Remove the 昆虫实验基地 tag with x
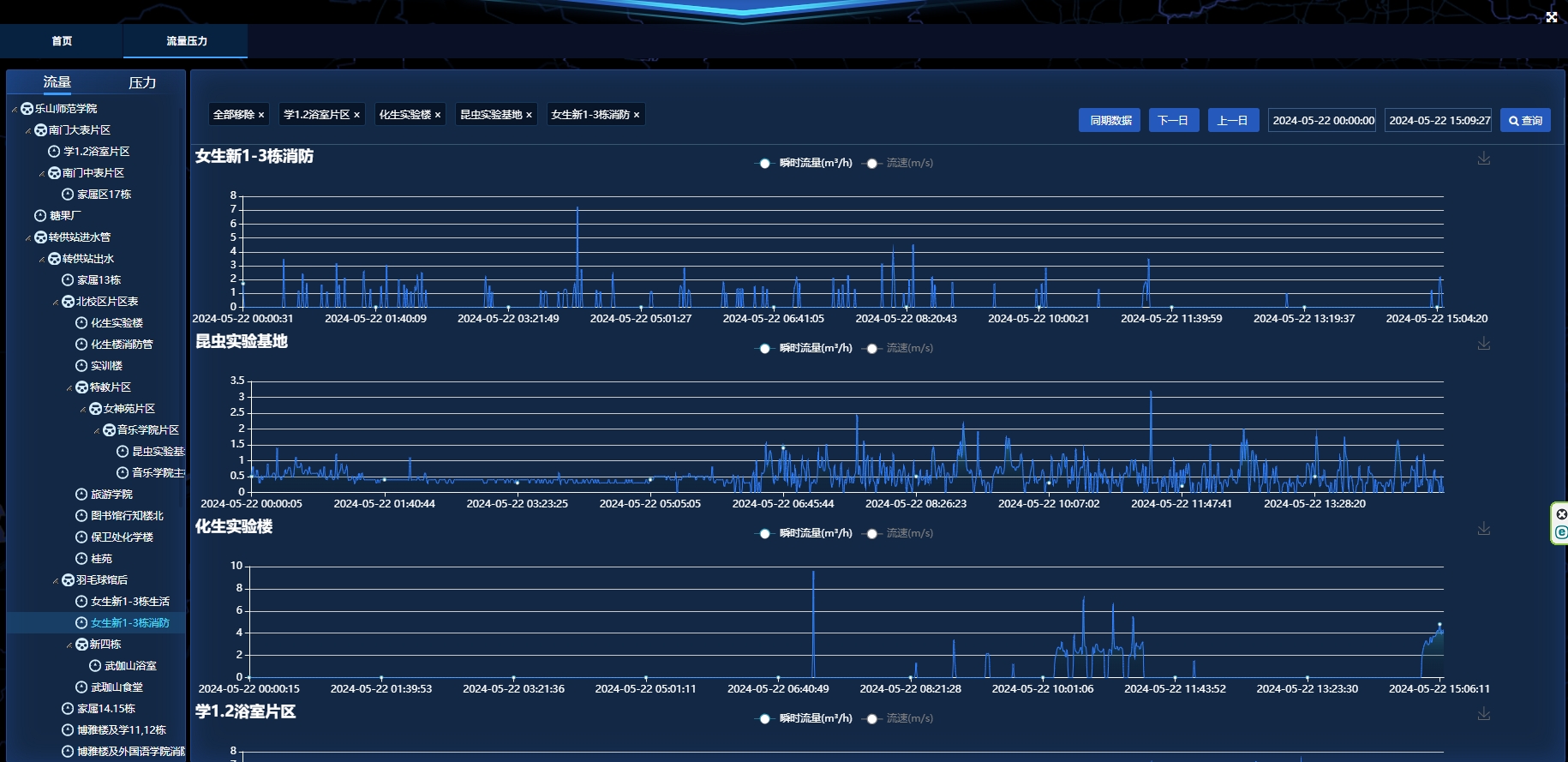Viewport: 1568px width, 762px height. point(529,115)
